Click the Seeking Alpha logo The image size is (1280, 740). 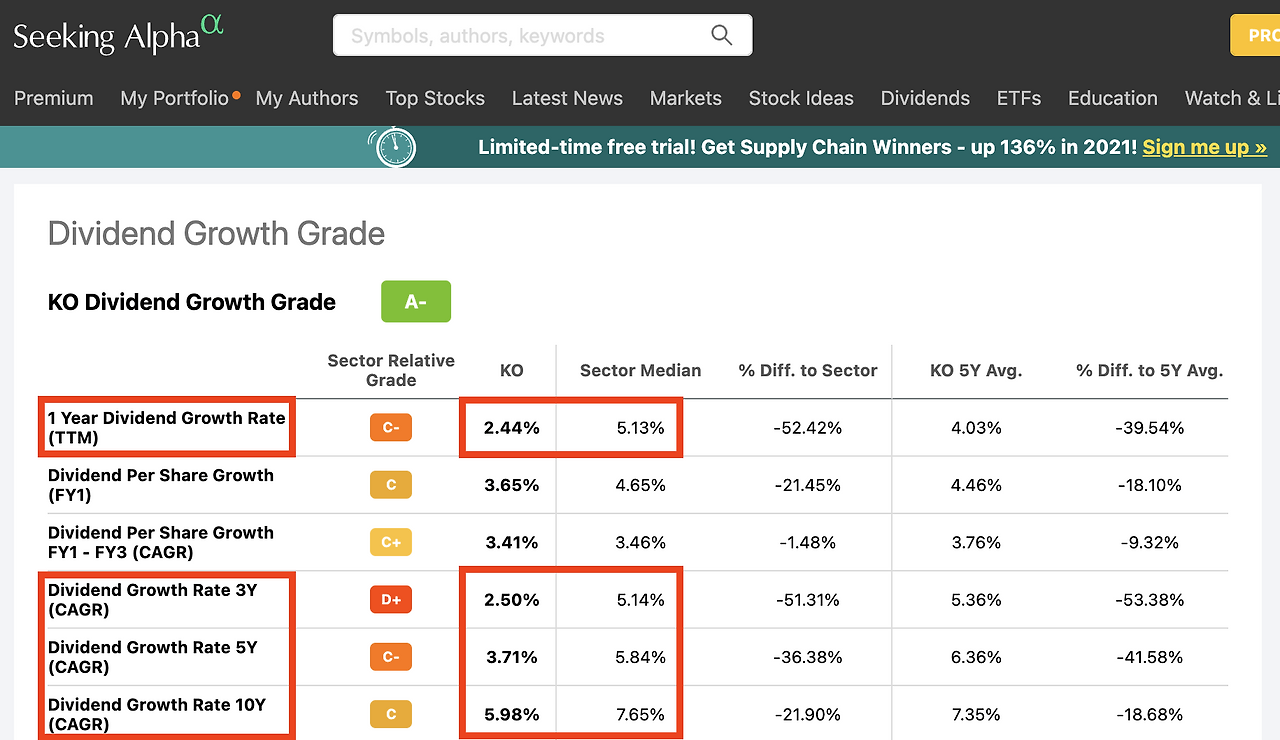[x=118, y=34]
